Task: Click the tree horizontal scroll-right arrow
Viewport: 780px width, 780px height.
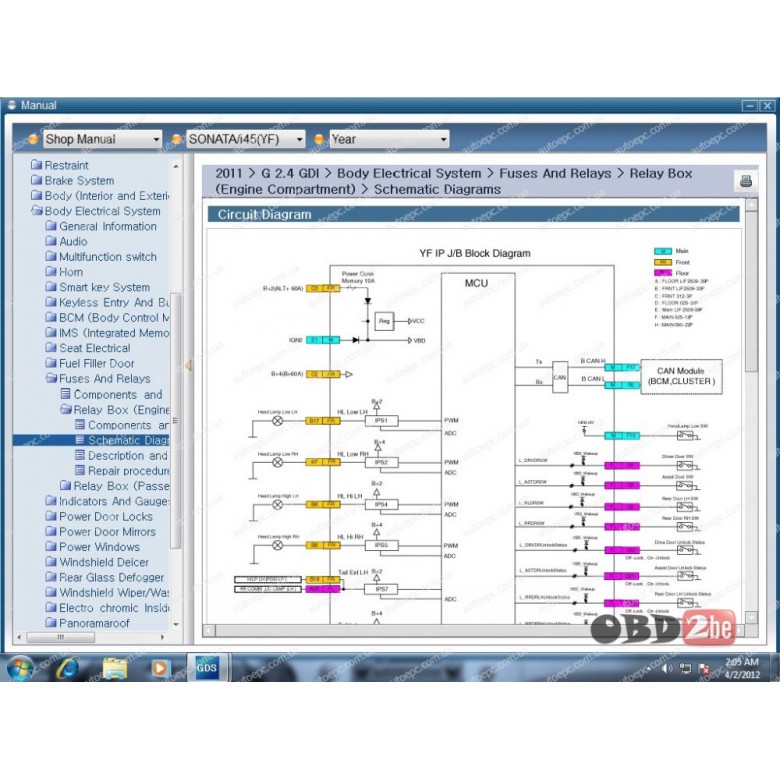Action: (x=162, y=637)
